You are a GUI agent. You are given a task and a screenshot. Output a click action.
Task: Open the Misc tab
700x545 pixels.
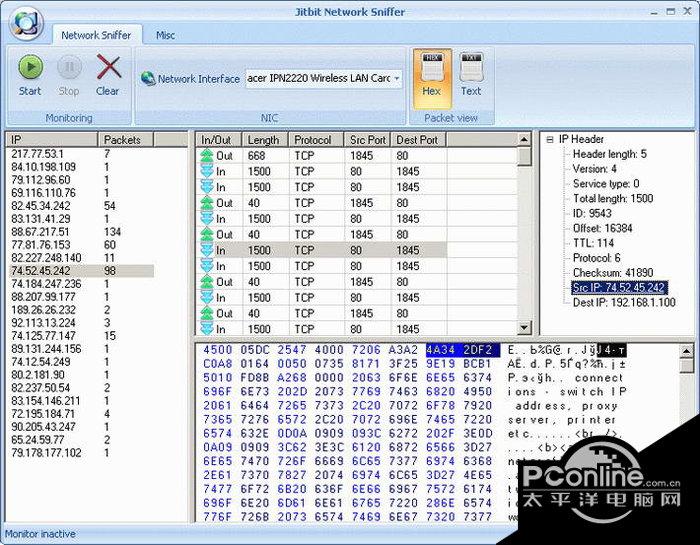(x=165, y=35)
